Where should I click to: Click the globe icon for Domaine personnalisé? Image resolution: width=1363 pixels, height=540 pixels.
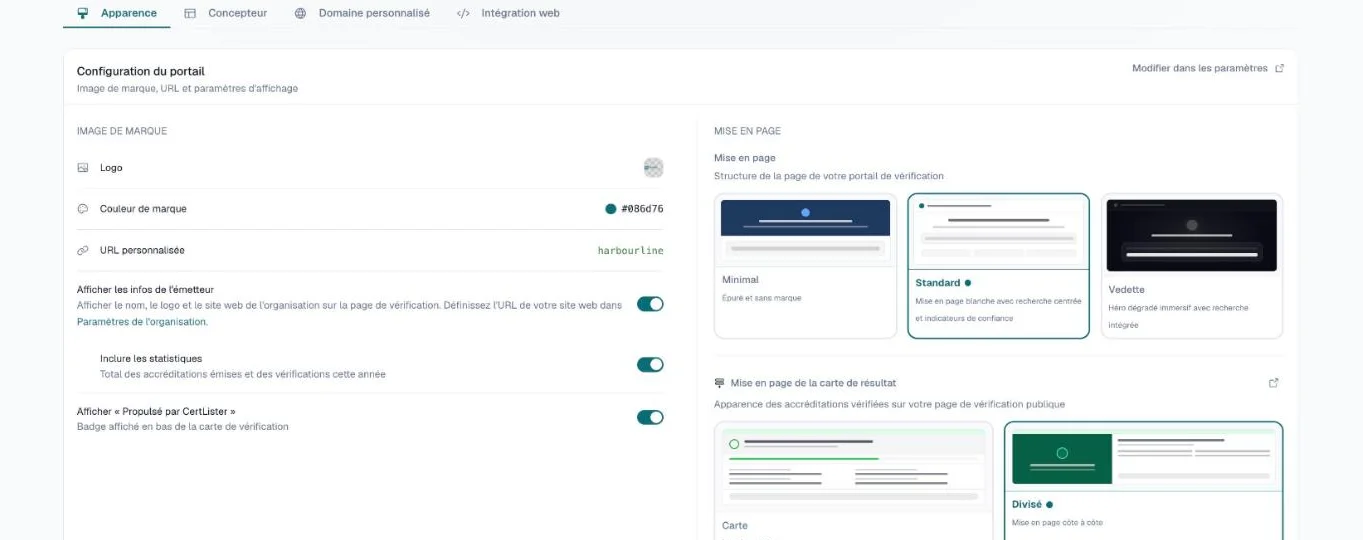coord(300,14)
